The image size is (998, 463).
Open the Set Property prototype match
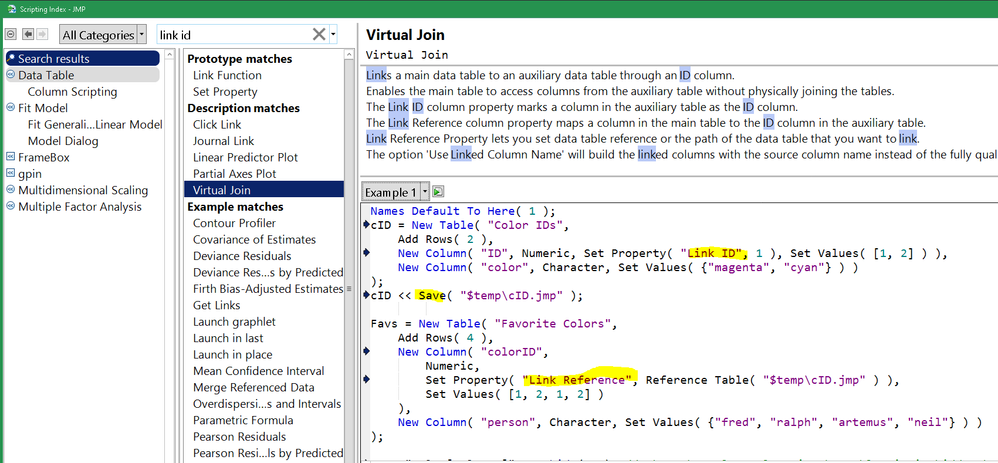pyautogui.click(x=225, y=92)
